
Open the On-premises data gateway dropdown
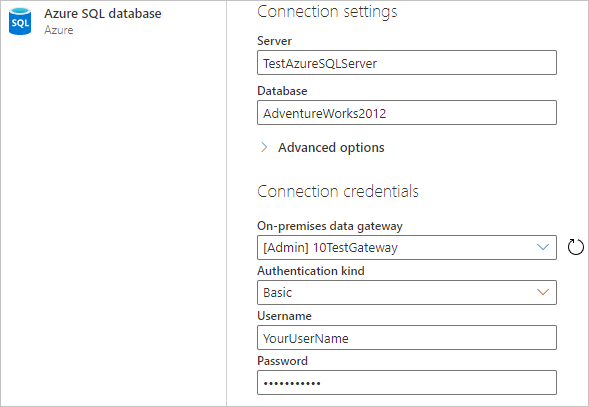coord(407,247)
